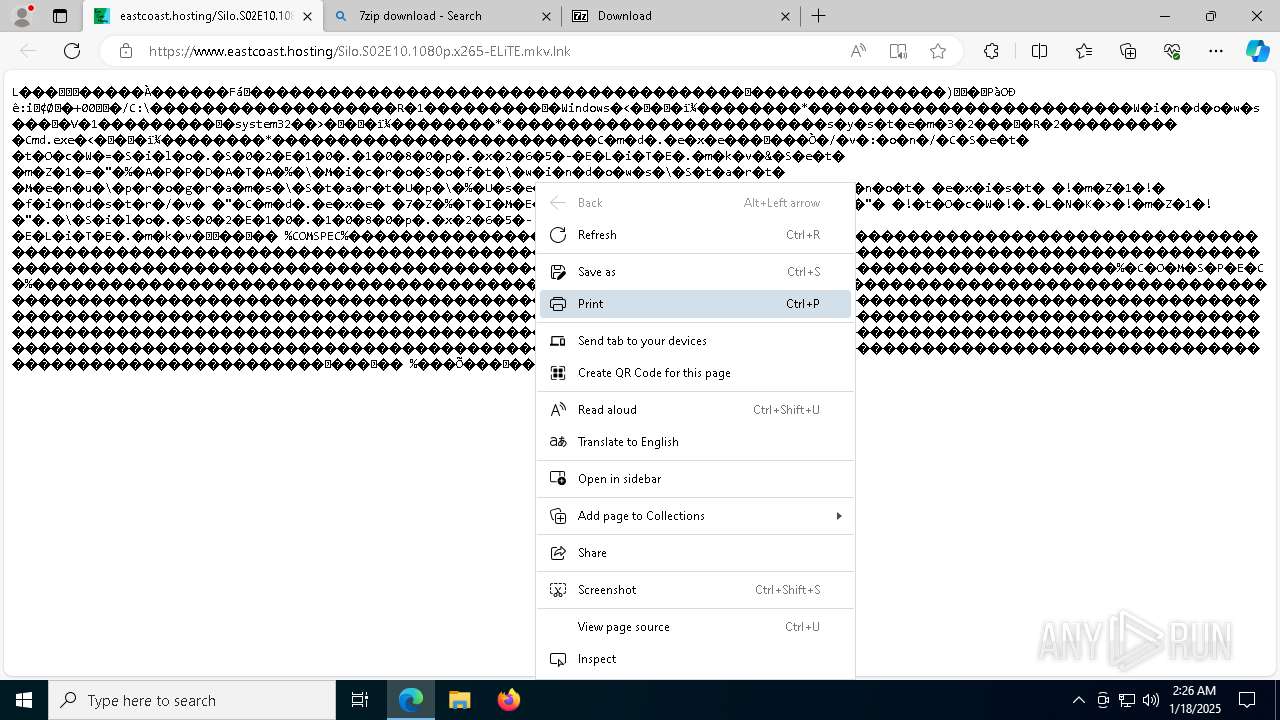Choose Save as in the context menu

tap(695, 272)
